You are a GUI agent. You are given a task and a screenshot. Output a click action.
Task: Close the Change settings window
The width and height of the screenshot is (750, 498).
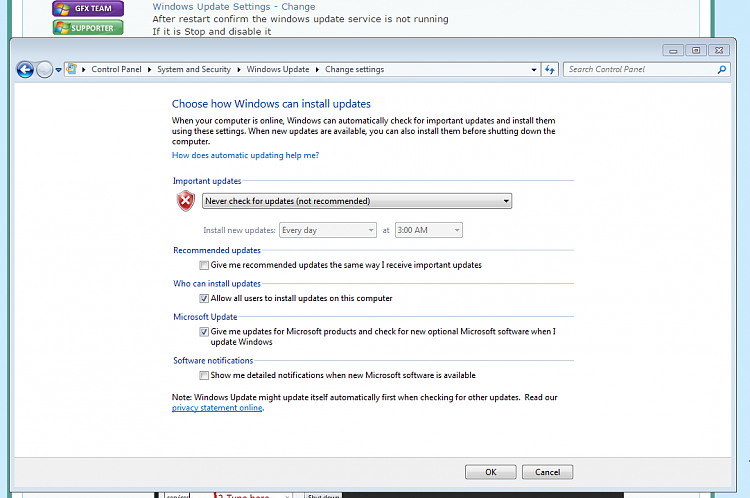[719, 50]
